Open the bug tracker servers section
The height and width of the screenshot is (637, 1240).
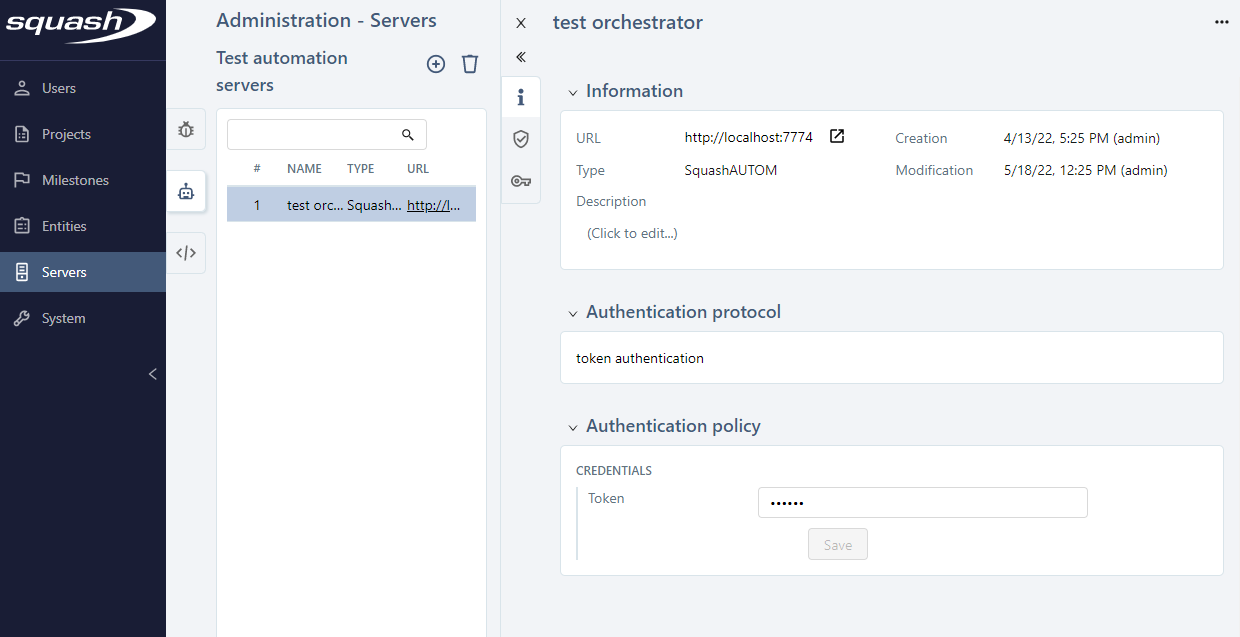pyautogui.click(x=186, y=130)
